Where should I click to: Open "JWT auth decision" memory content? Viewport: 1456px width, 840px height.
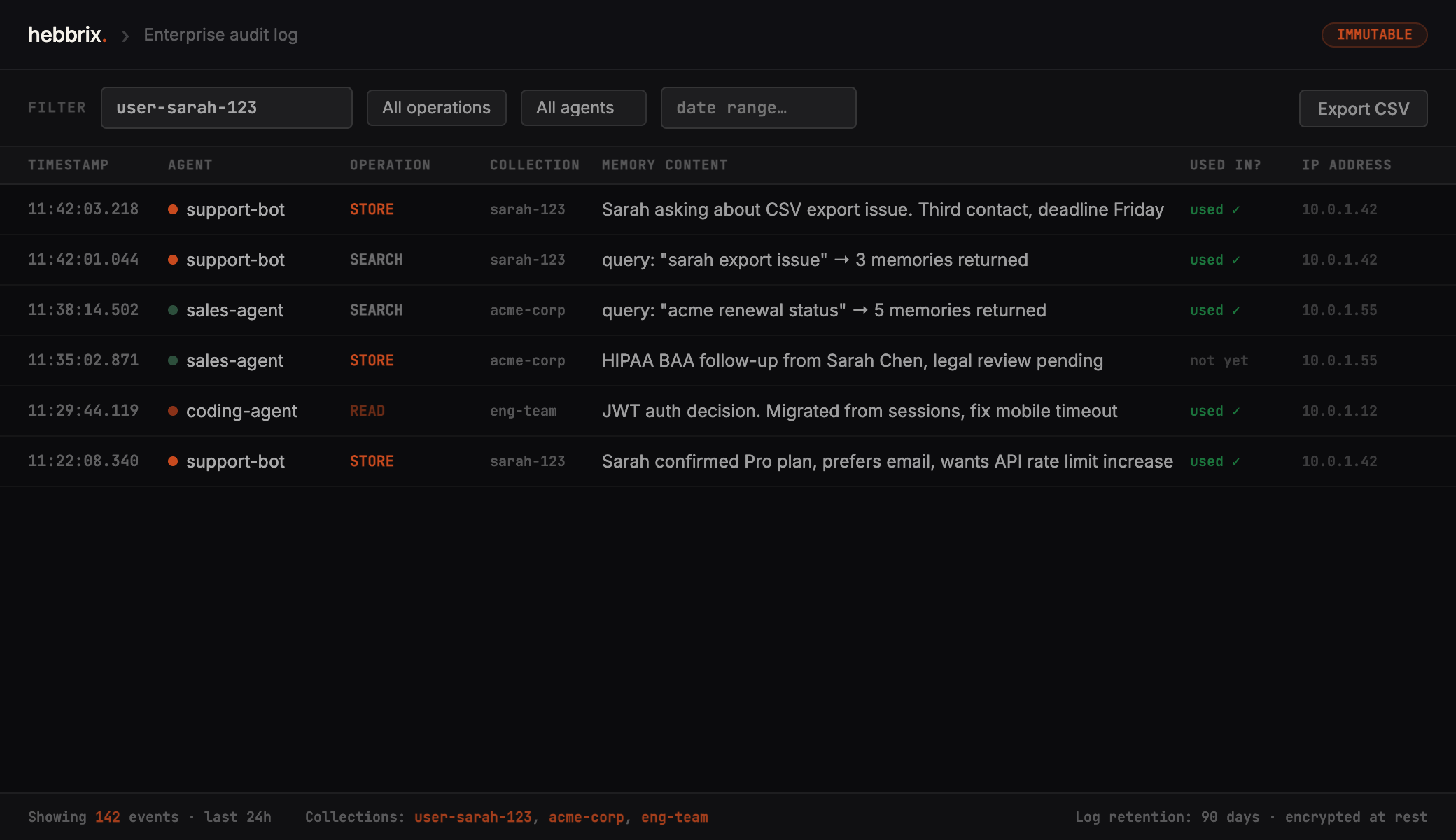(x=860, y=411)
